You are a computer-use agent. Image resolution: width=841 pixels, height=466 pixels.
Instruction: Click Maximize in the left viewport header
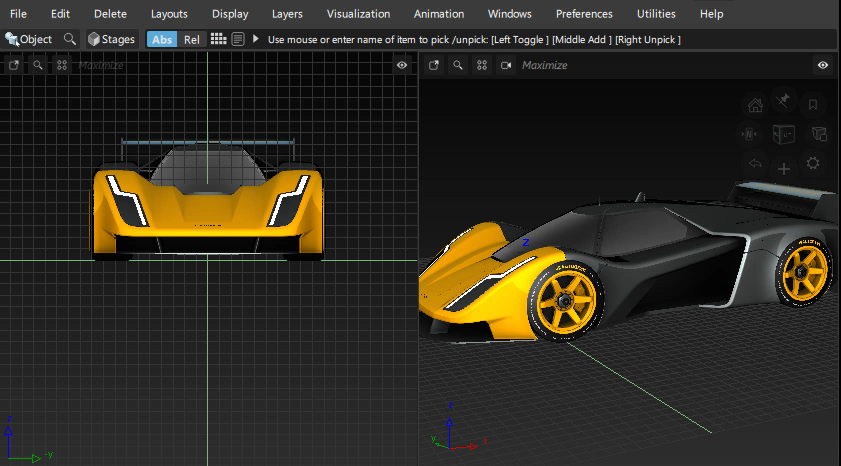(100, 65)
